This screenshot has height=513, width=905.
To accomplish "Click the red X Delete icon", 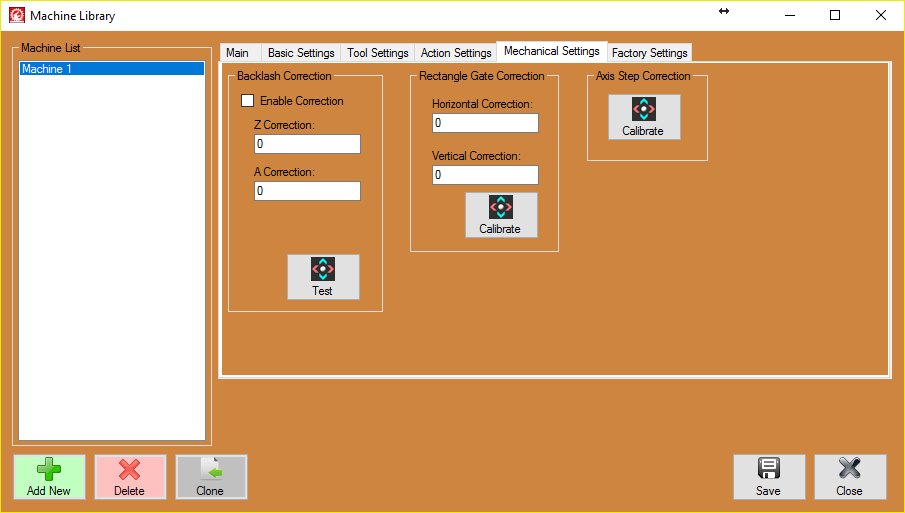I will point(129,470).
